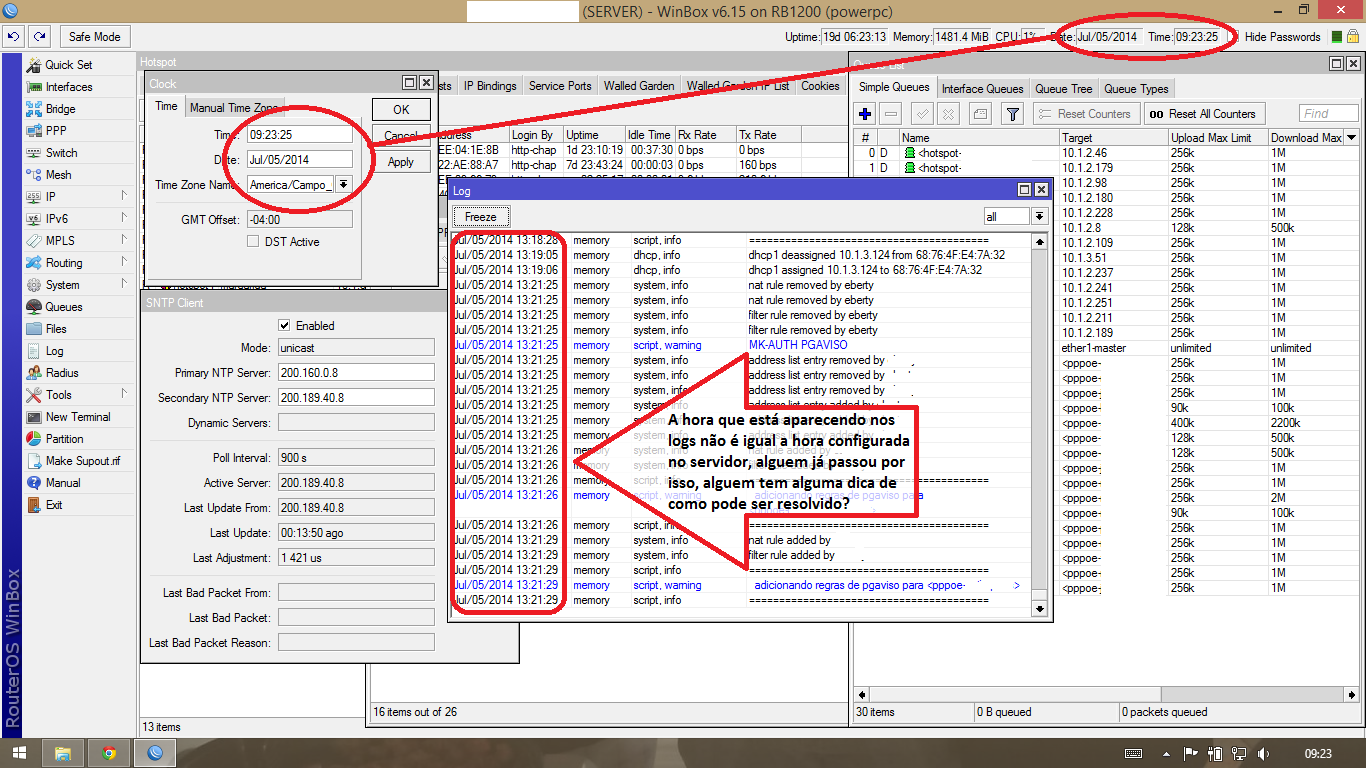Switch to the Queue Types tab

[x=1136, y=89]
